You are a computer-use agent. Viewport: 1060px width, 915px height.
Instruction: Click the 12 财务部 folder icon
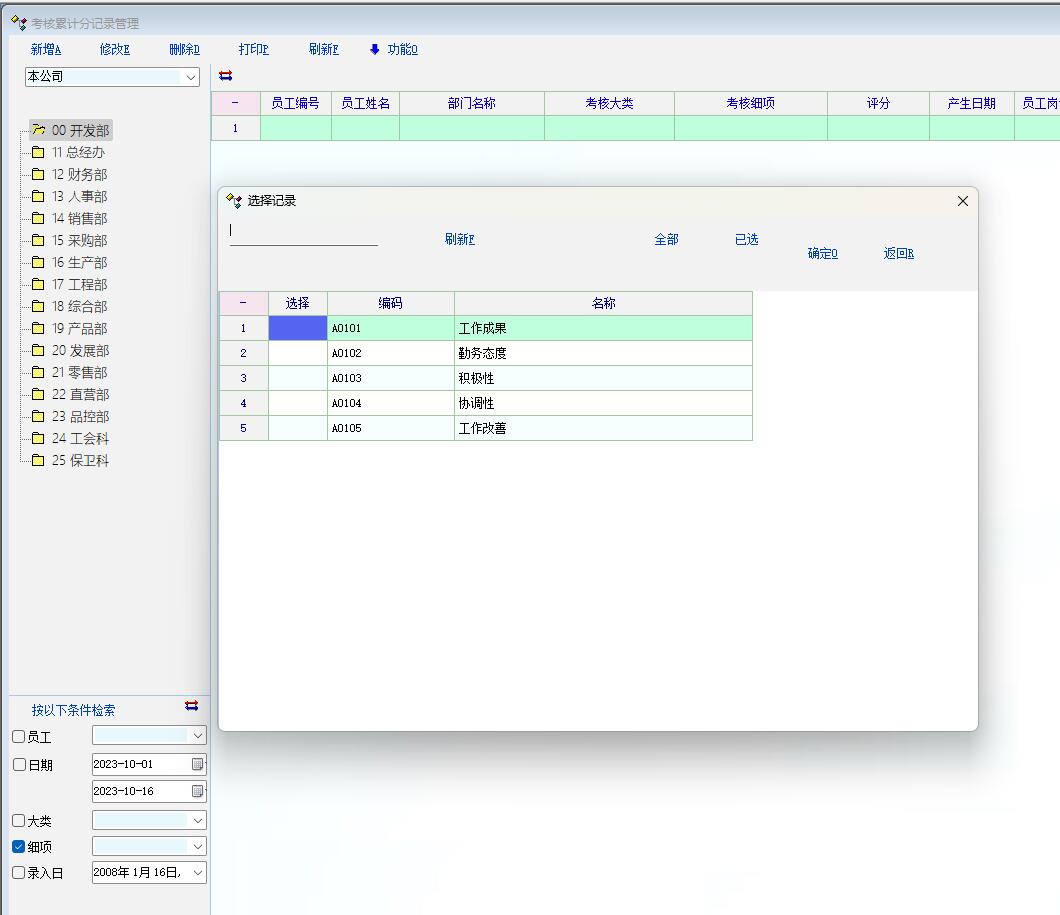(38, 174)
